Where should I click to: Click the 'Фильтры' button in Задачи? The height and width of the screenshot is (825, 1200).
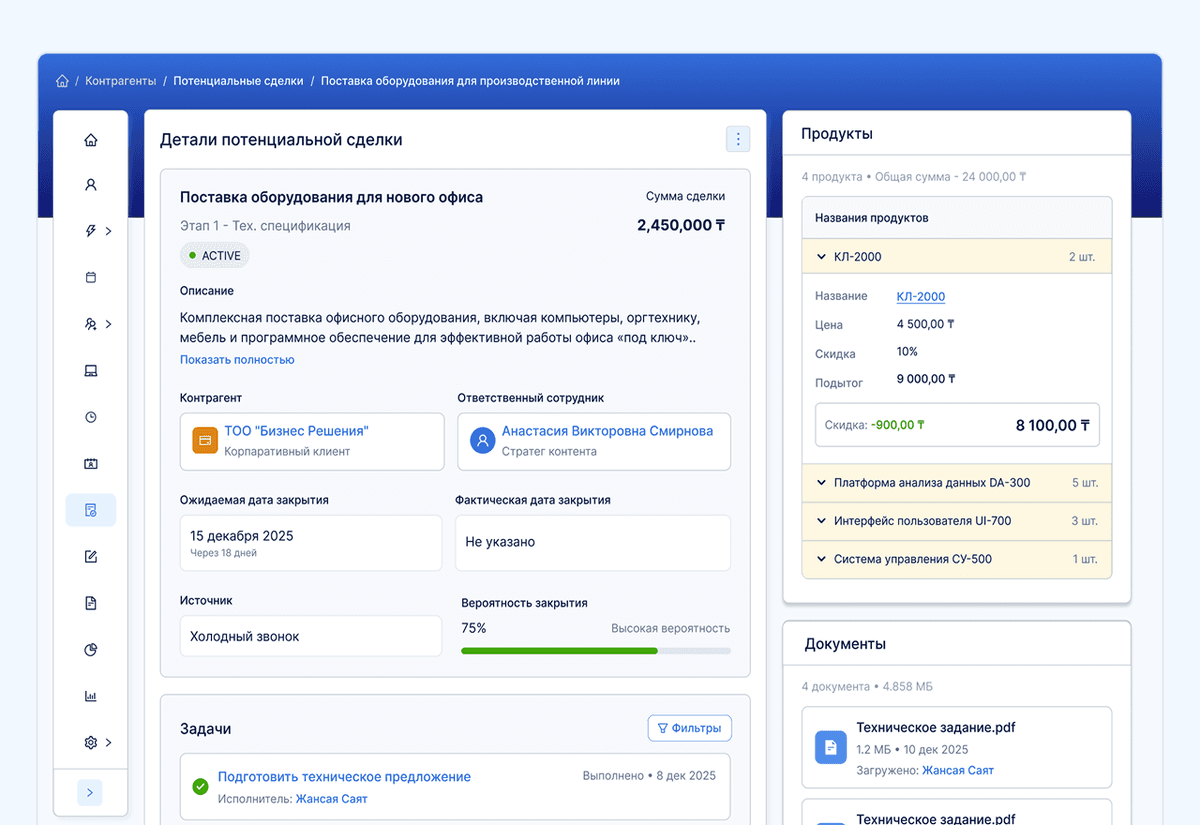[x=689, y=728]
